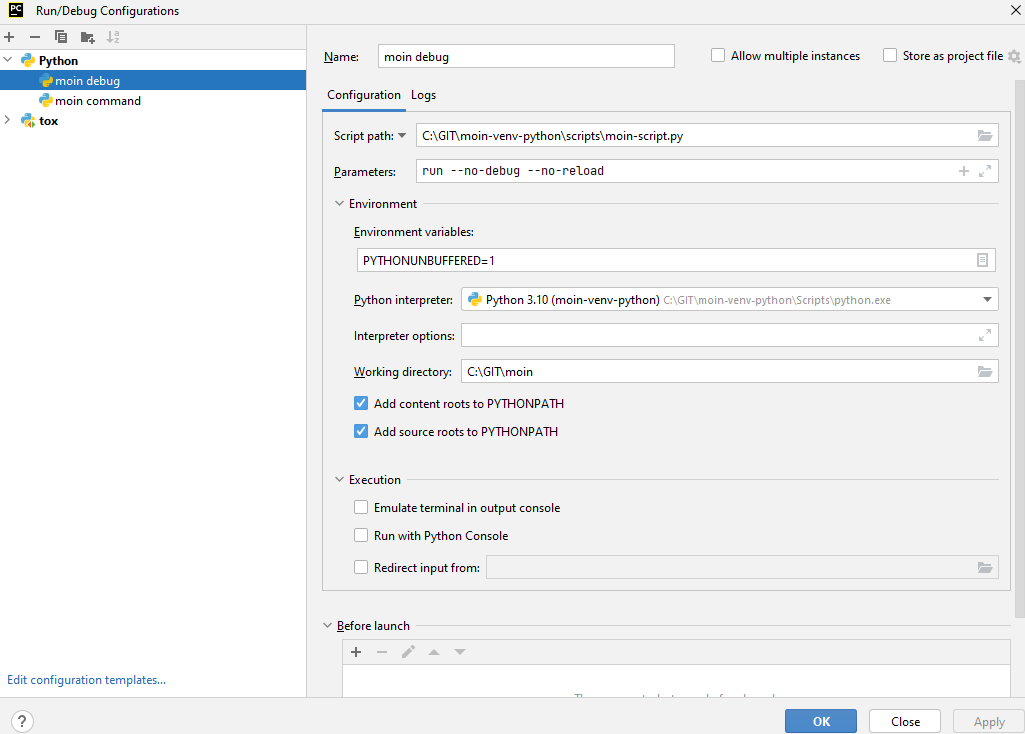Enable the Redirect input from checkbox
Viewport: 1025px width, 734px height.
[361, 567]
